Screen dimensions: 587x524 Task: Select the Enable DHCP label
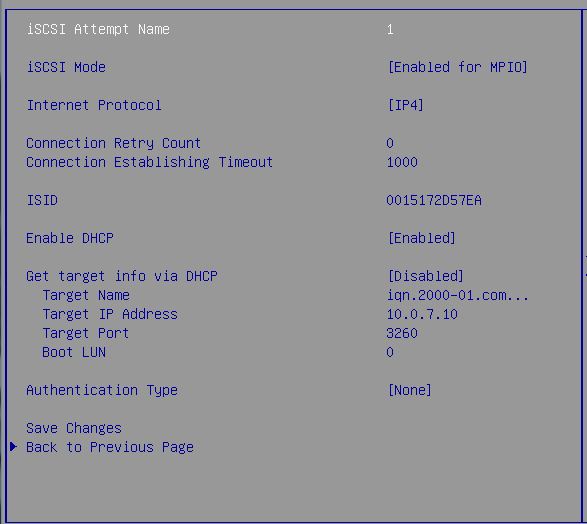click(70, 238)
